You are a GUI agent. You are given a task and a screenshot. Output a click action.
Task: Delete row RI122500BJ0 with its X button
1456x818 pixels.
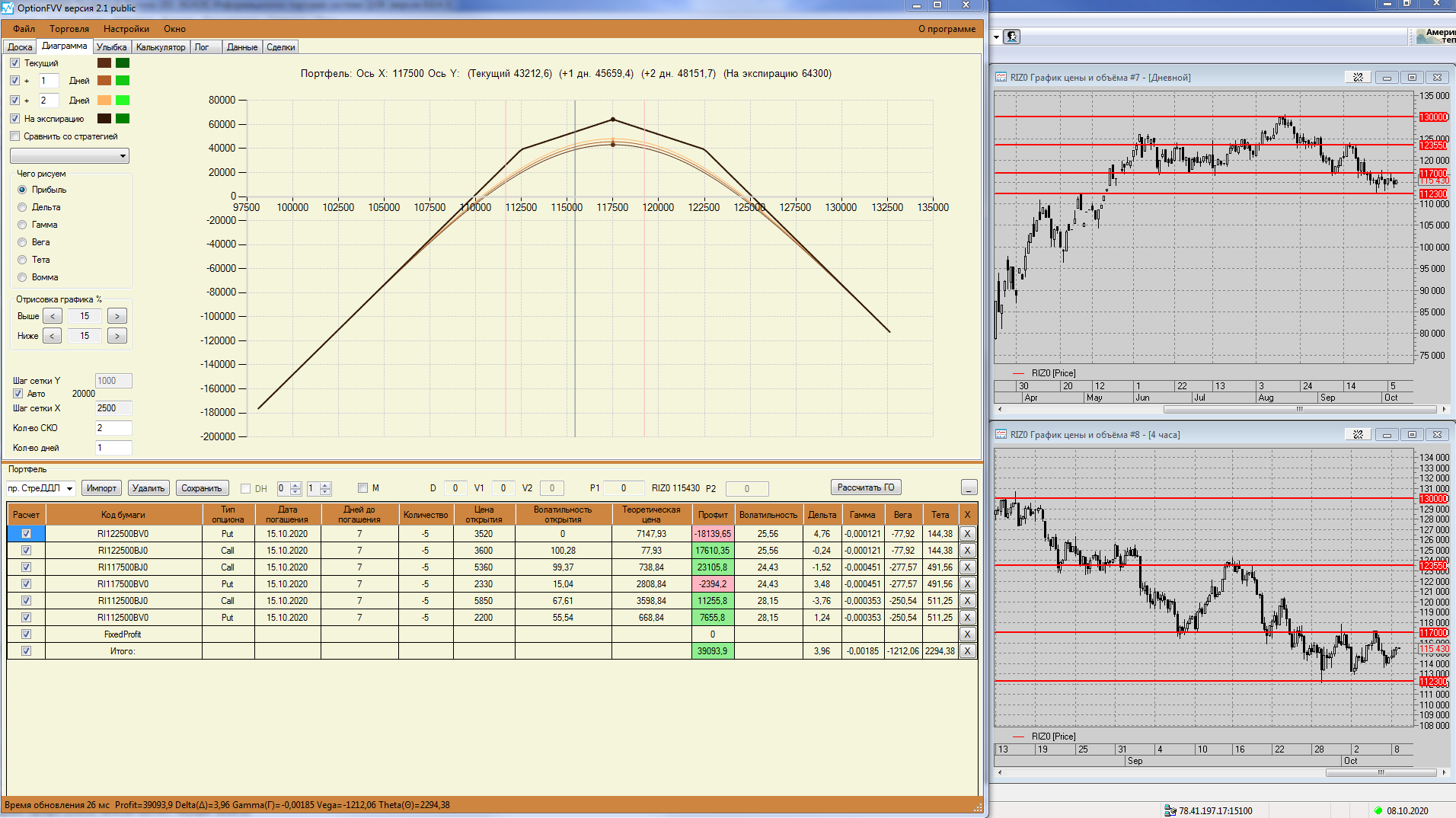(x=967, y=550)
